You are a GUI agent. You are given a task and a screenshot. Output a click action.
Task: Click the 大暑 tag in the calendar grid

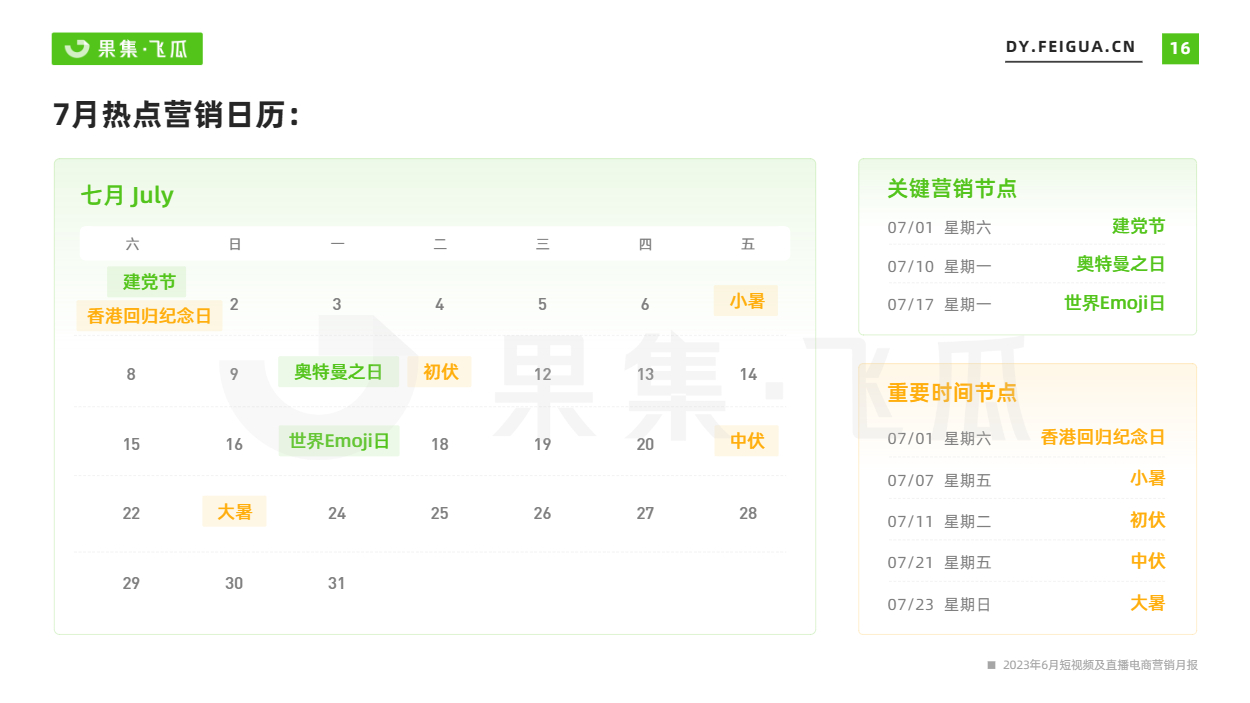[234, 512]
